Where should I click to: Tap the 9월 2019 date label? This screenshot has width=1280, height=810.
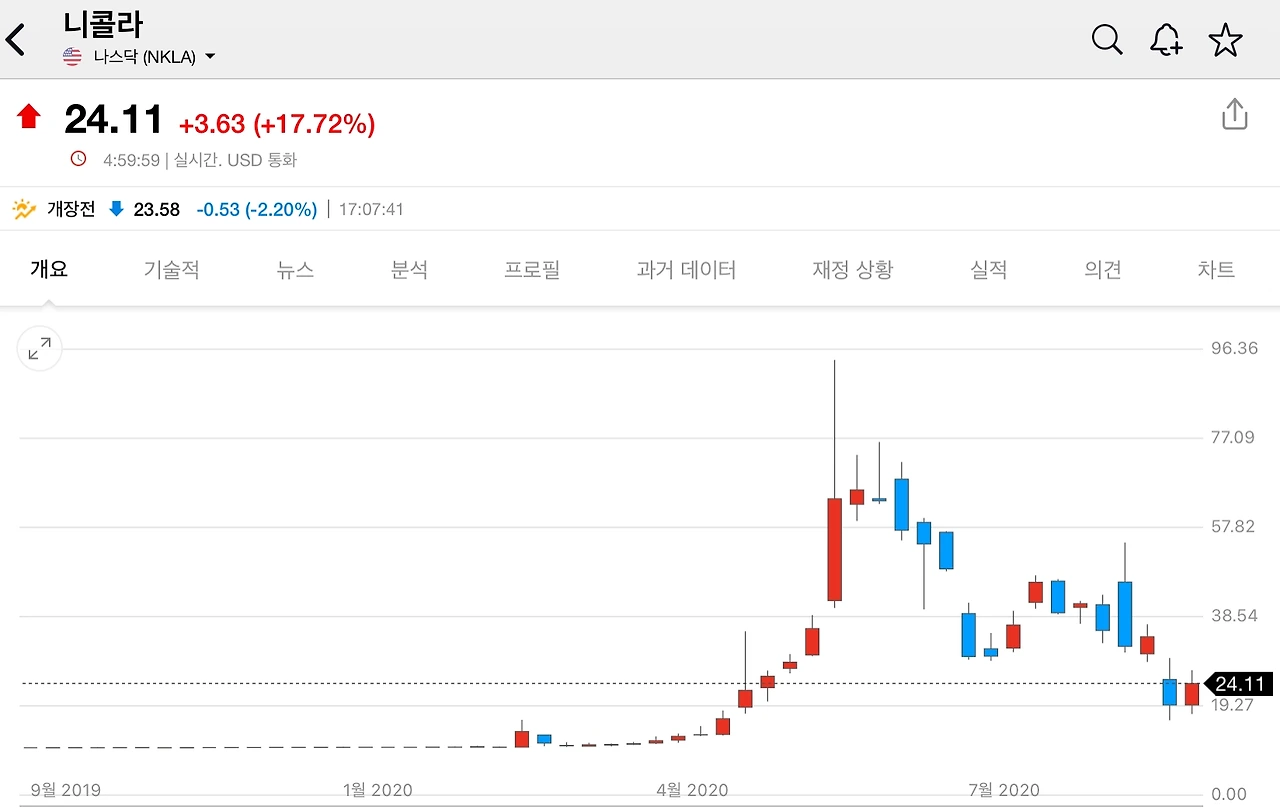pos(66,790)
